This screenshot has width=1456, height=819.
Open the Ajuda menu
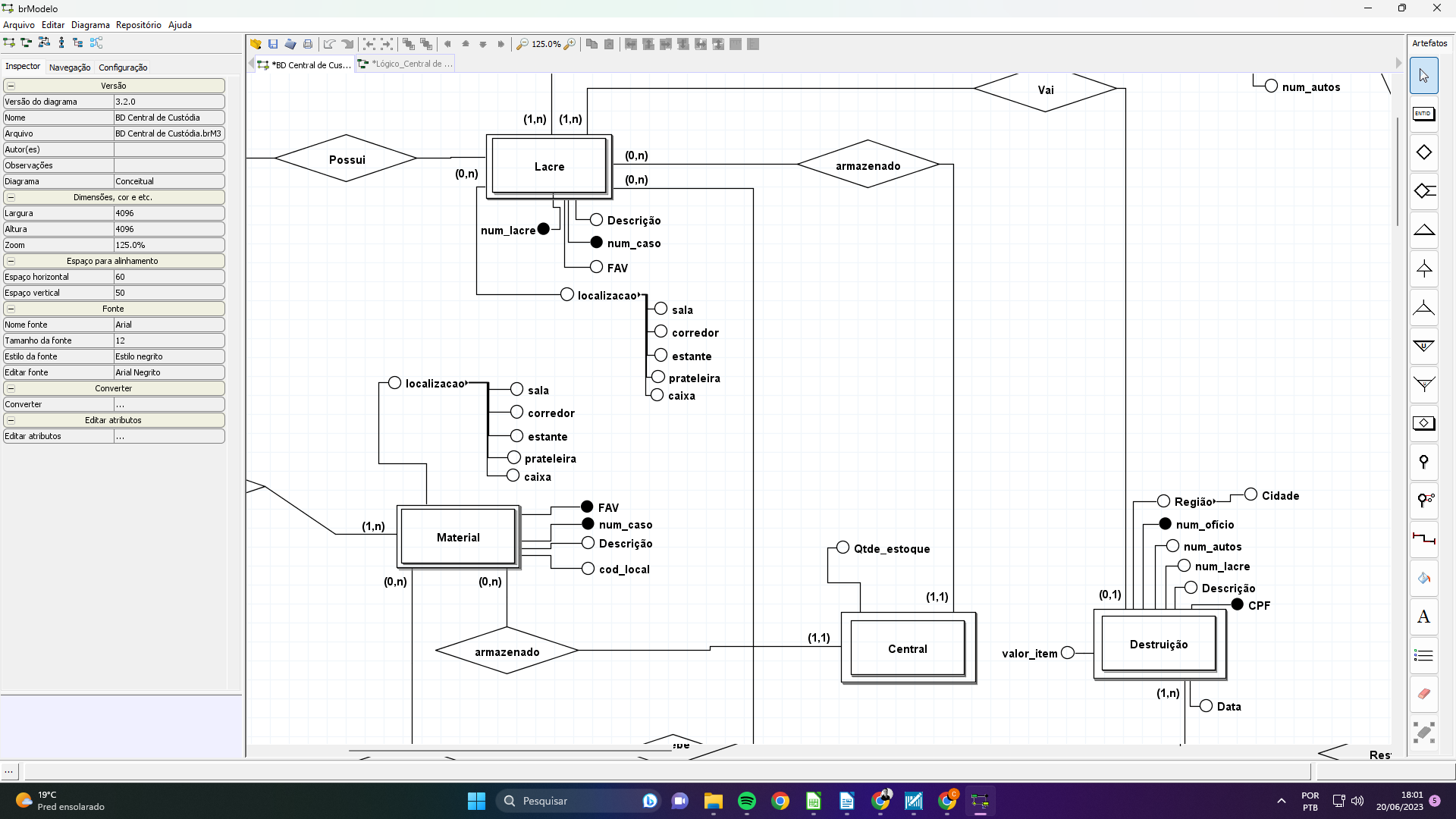[180, 25]
